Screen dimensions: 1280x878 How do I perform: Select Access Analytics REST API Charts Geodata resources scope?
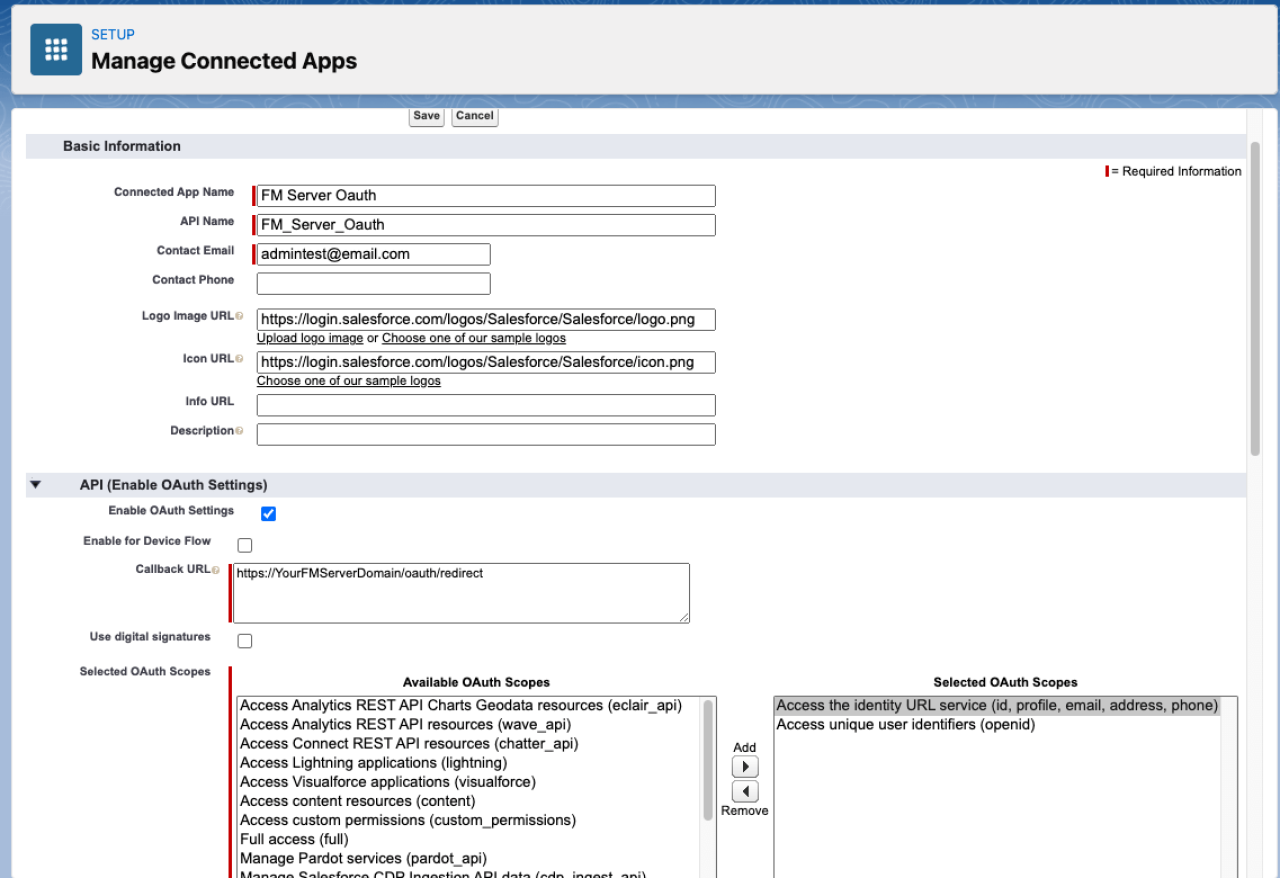tap(461, 706)
